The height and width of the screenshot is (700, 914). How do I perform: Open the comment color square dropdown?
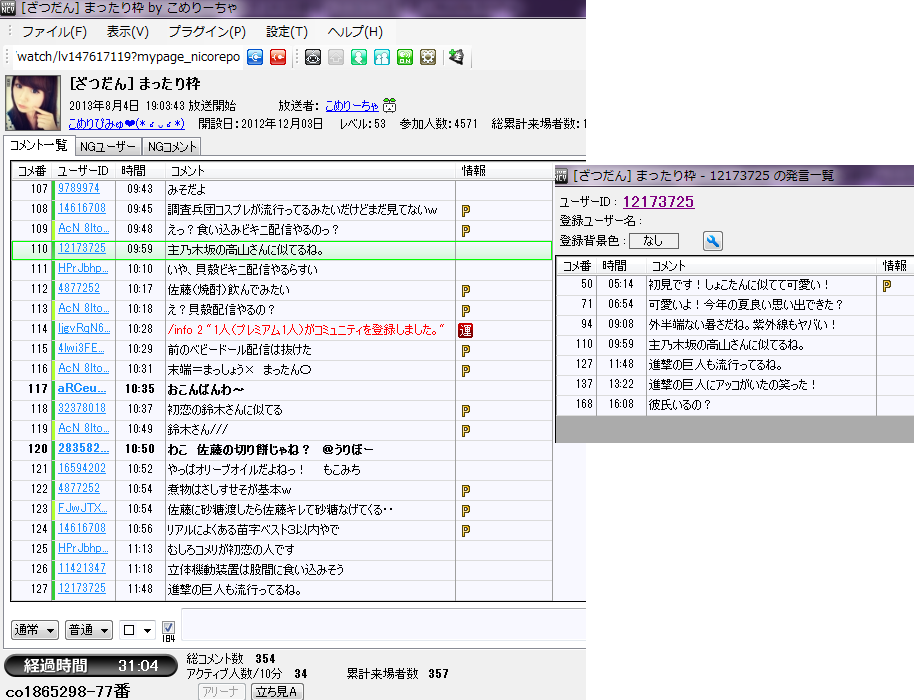pyautogui.click(x=137, y=630)
